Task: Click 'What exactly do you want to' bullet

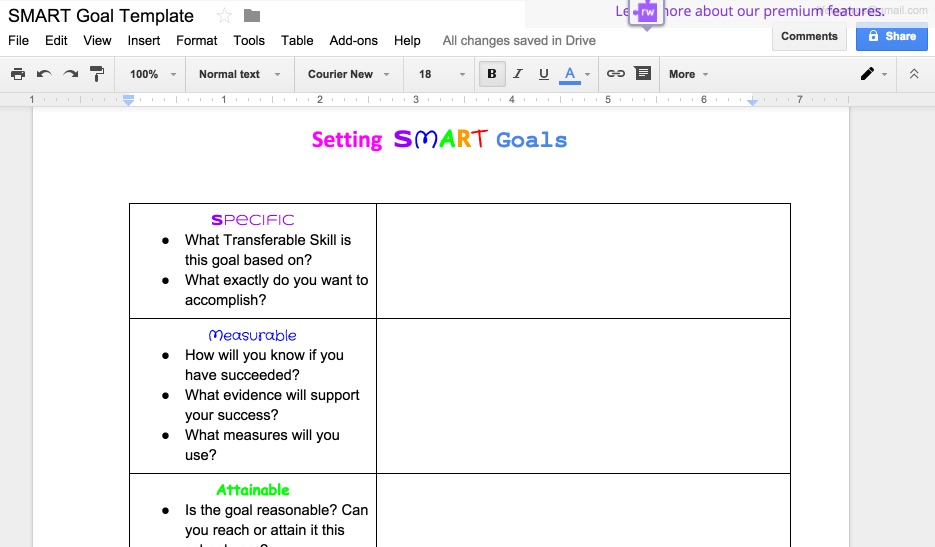Action: 277,280
